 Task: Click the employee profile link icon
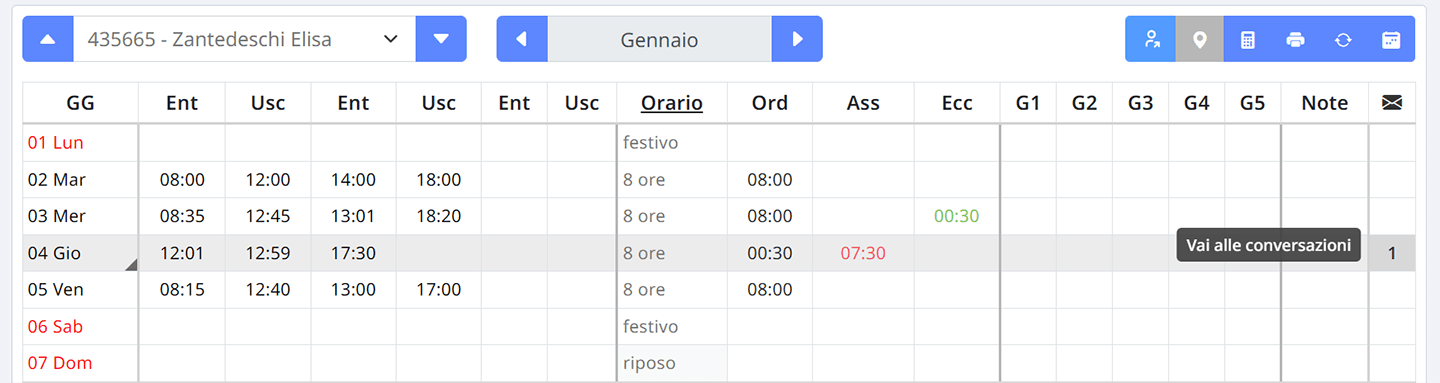click(1152, 39)
